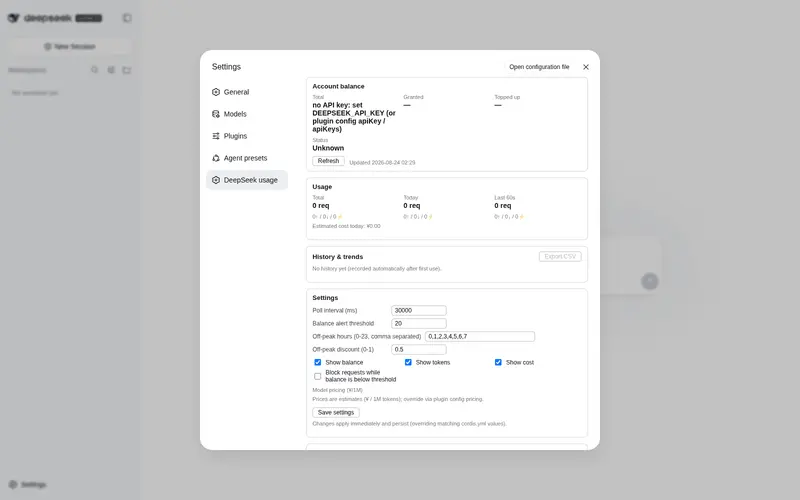Click the search icon in workspace header
Viewport: 800px width, 500px height.
[x=94, y=70]
